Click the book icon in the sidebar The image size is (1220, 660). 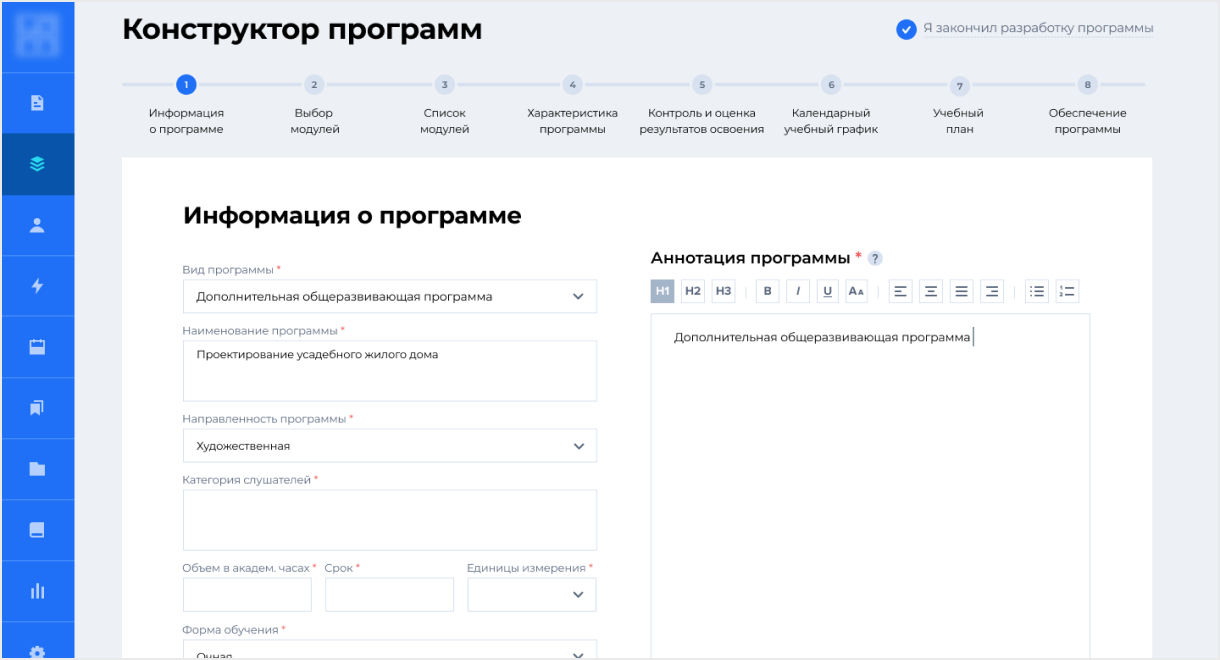(37, 530)
